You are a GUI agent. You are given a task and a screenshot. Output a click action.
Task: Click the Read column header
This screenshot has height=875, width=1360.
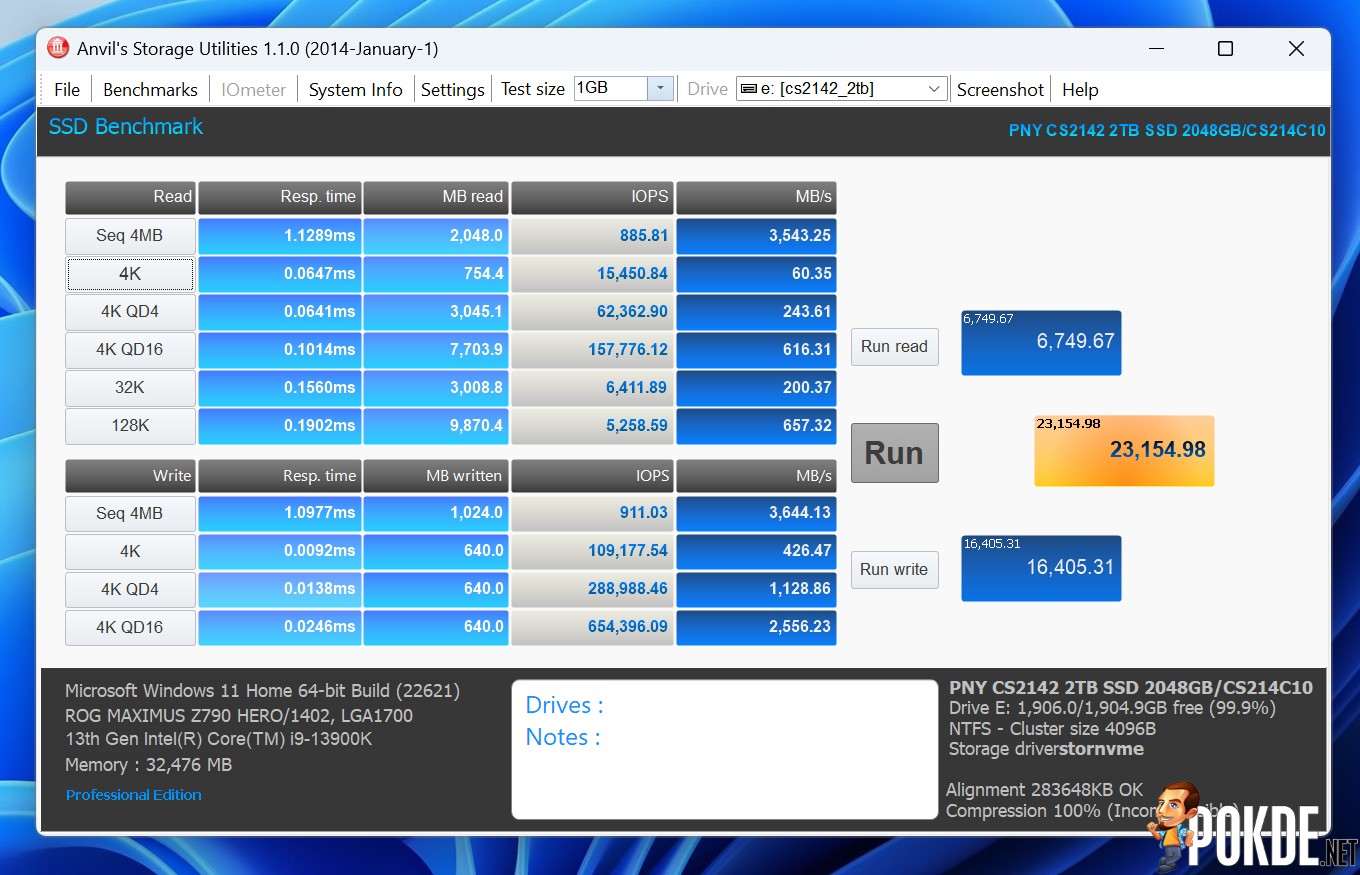point(130,197)
